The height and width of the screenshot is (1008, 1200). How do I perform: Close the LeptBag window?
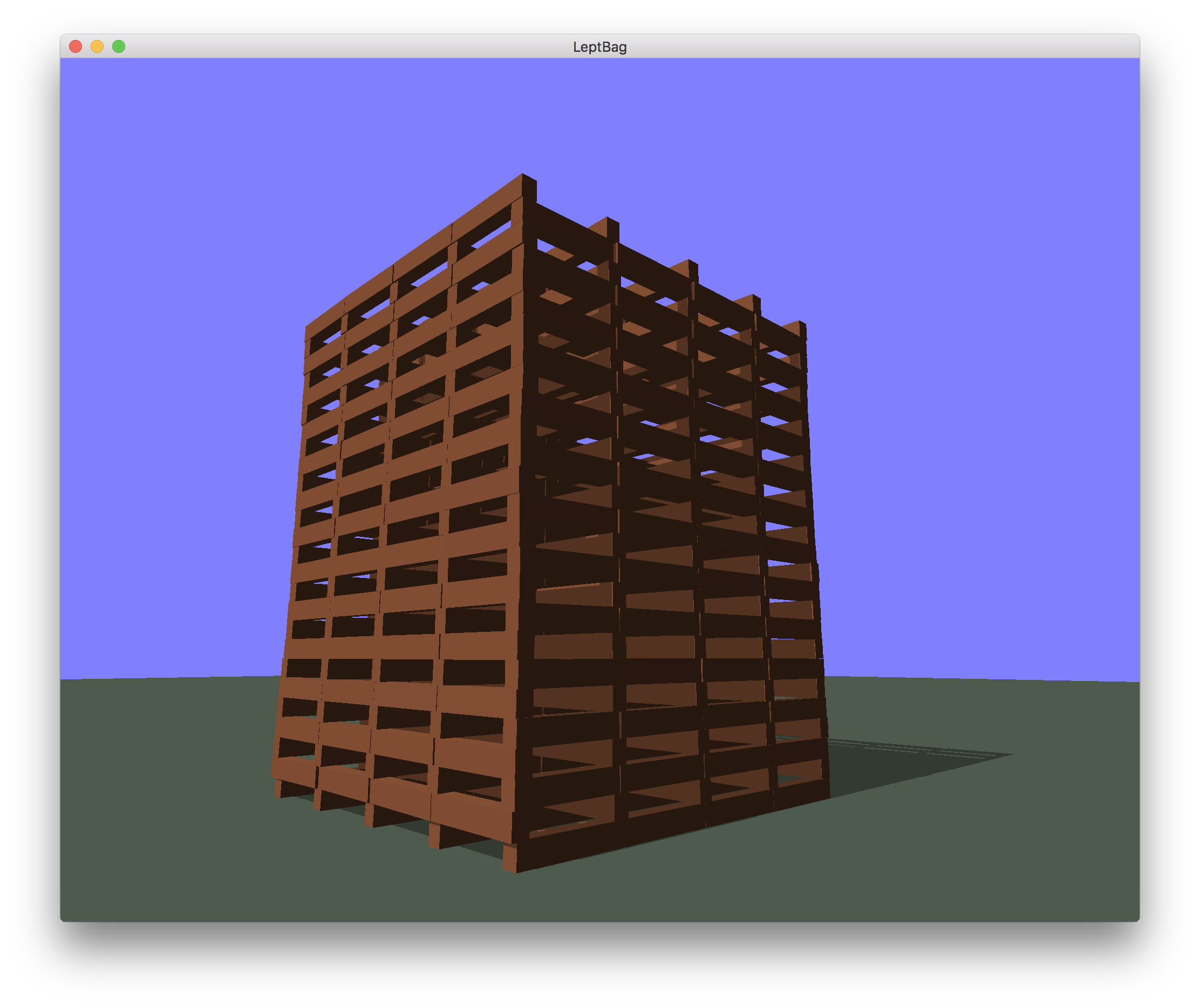pos(76,46)
